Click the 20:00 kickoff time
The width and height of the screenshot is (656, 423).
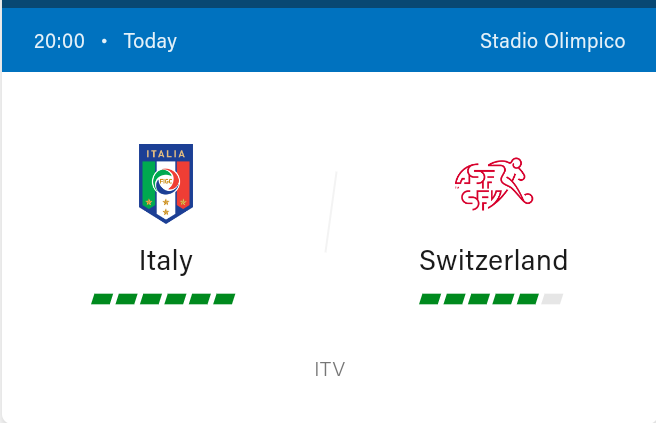(x=59, y=41)
